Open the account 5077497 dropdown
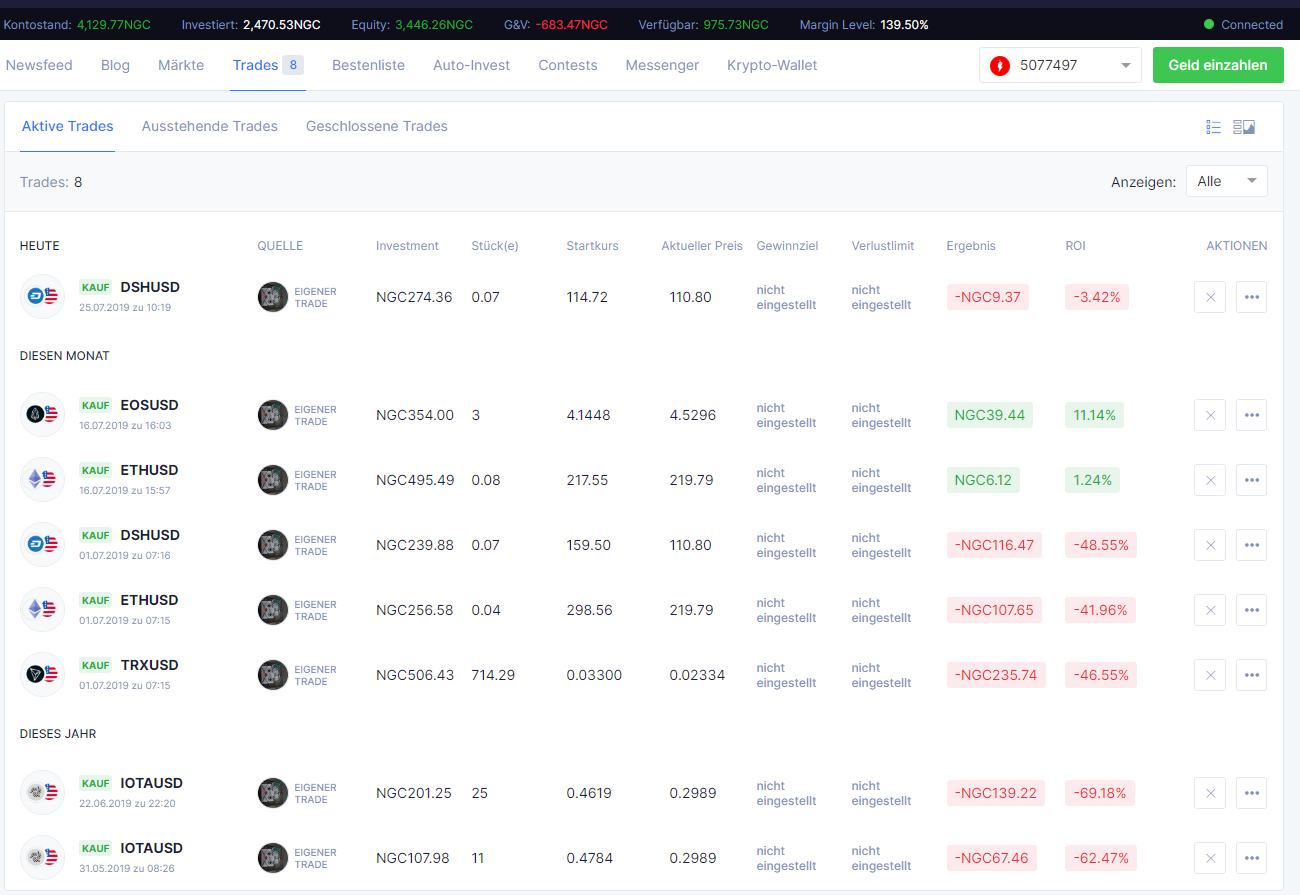The image size is (1300, 895). point(1060,66)
